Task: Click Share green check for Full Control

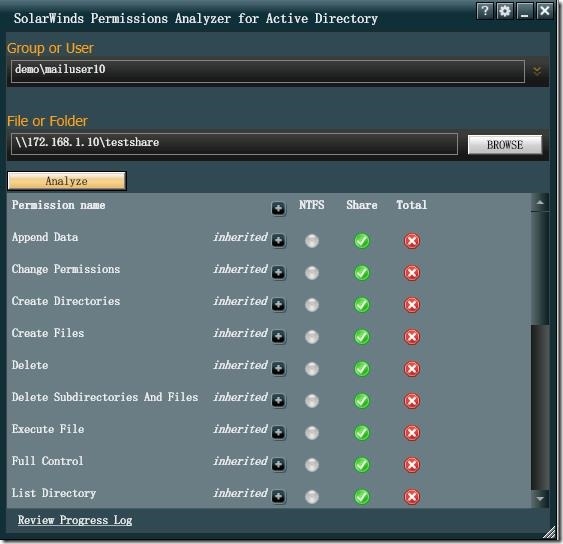Action: click(x=362, y=464)
